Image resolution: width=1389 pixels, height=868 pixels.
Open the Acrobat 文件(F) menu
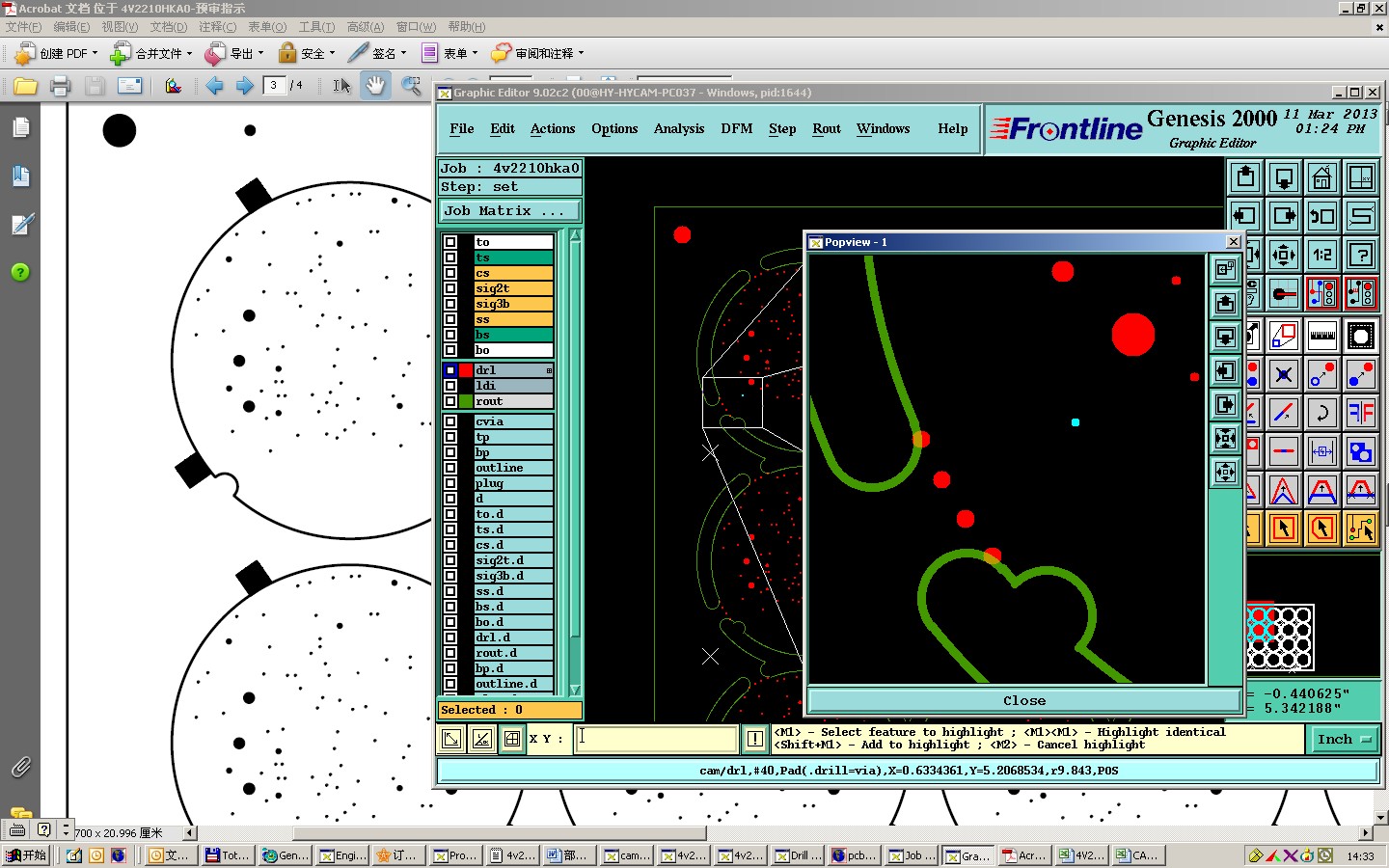23,27
